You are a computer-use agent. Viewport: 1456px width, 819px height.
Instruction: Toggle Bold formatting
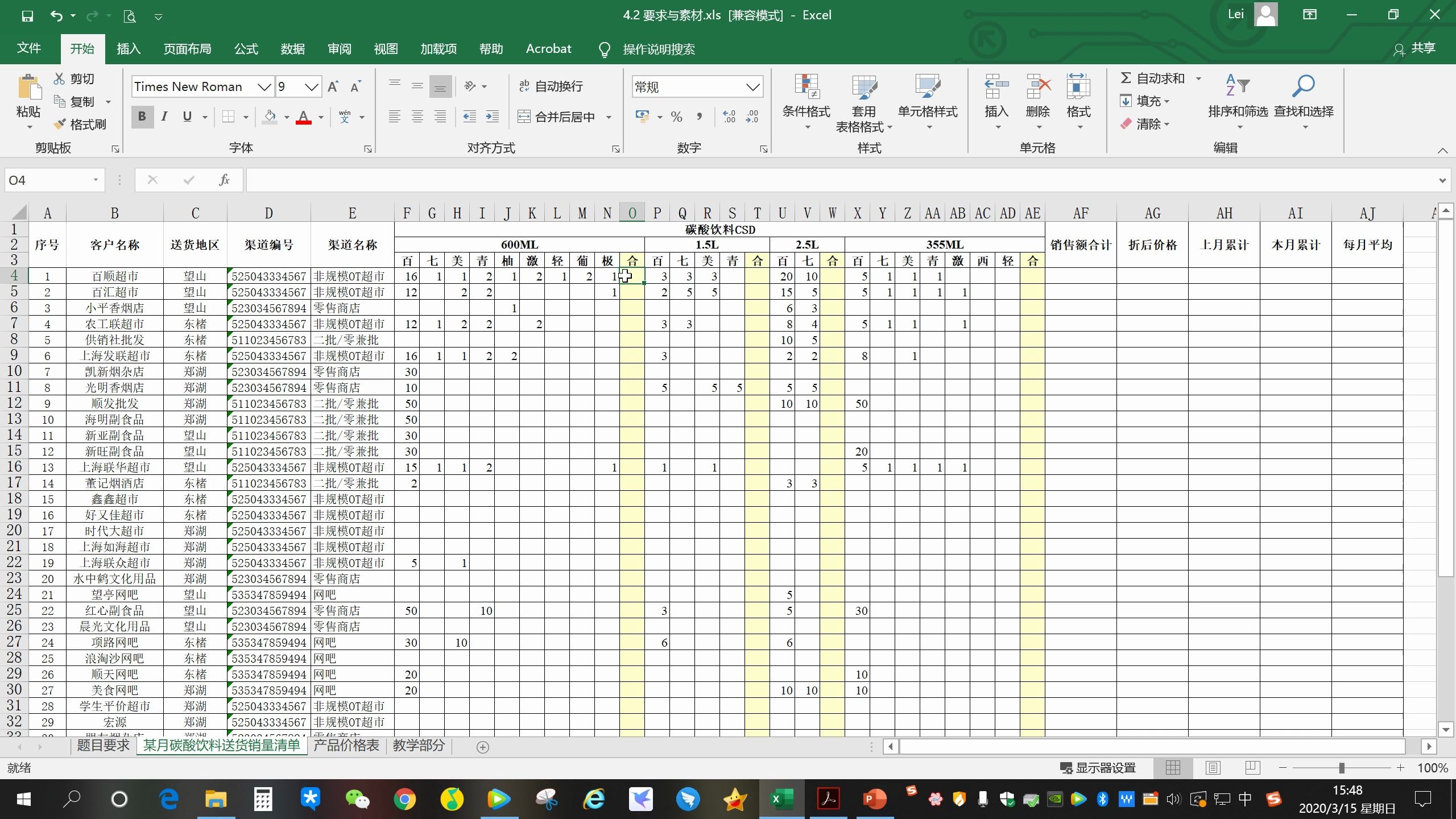pyautogui.click(x=142, y=117)
